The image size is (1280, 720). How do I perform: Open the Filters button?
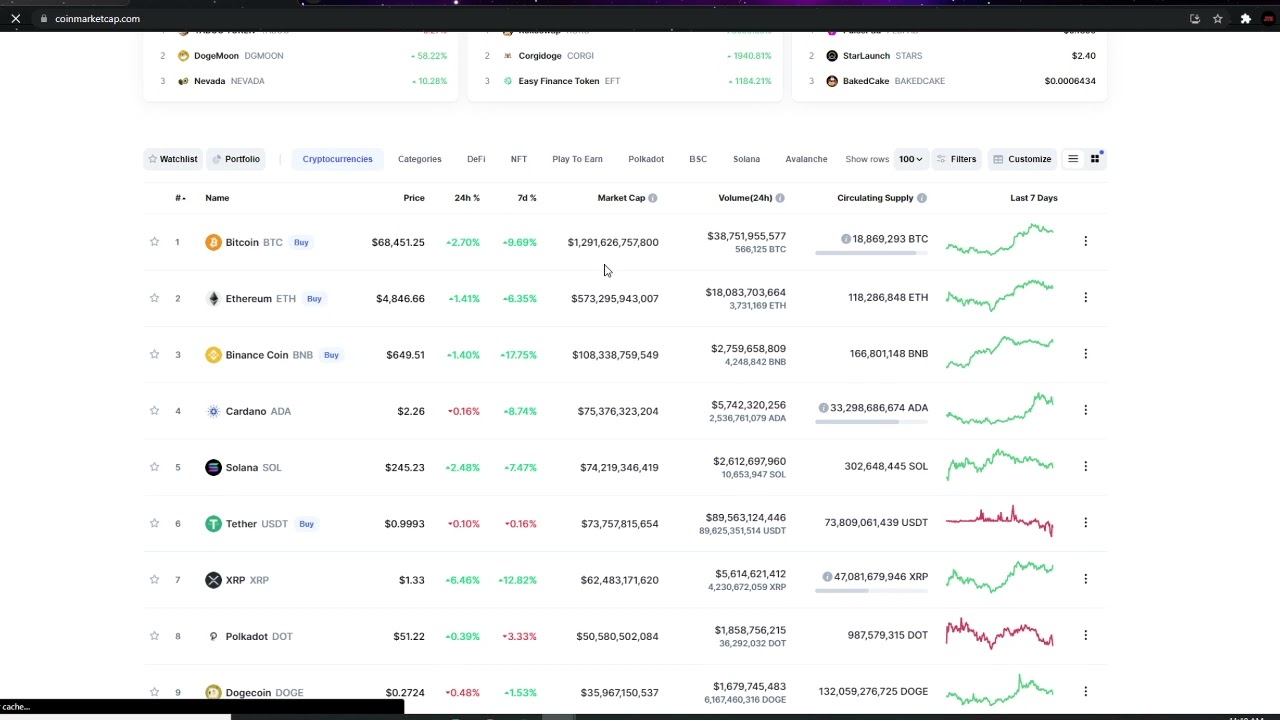[956, 159]
